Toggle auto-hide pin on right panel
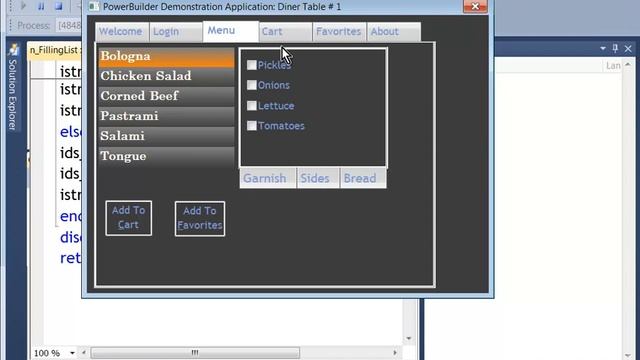This screenshot has width=640, height=360. pos(615,49)
